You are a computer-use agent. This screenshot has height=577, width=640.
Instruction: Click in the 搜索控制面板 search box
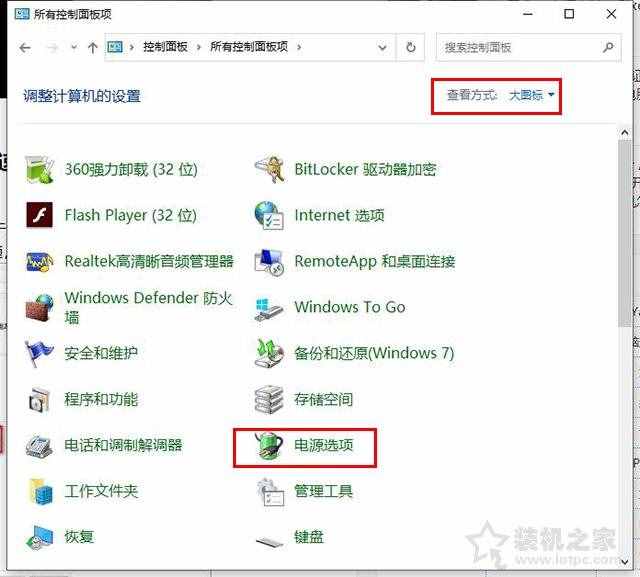click(x=520, y=47)
